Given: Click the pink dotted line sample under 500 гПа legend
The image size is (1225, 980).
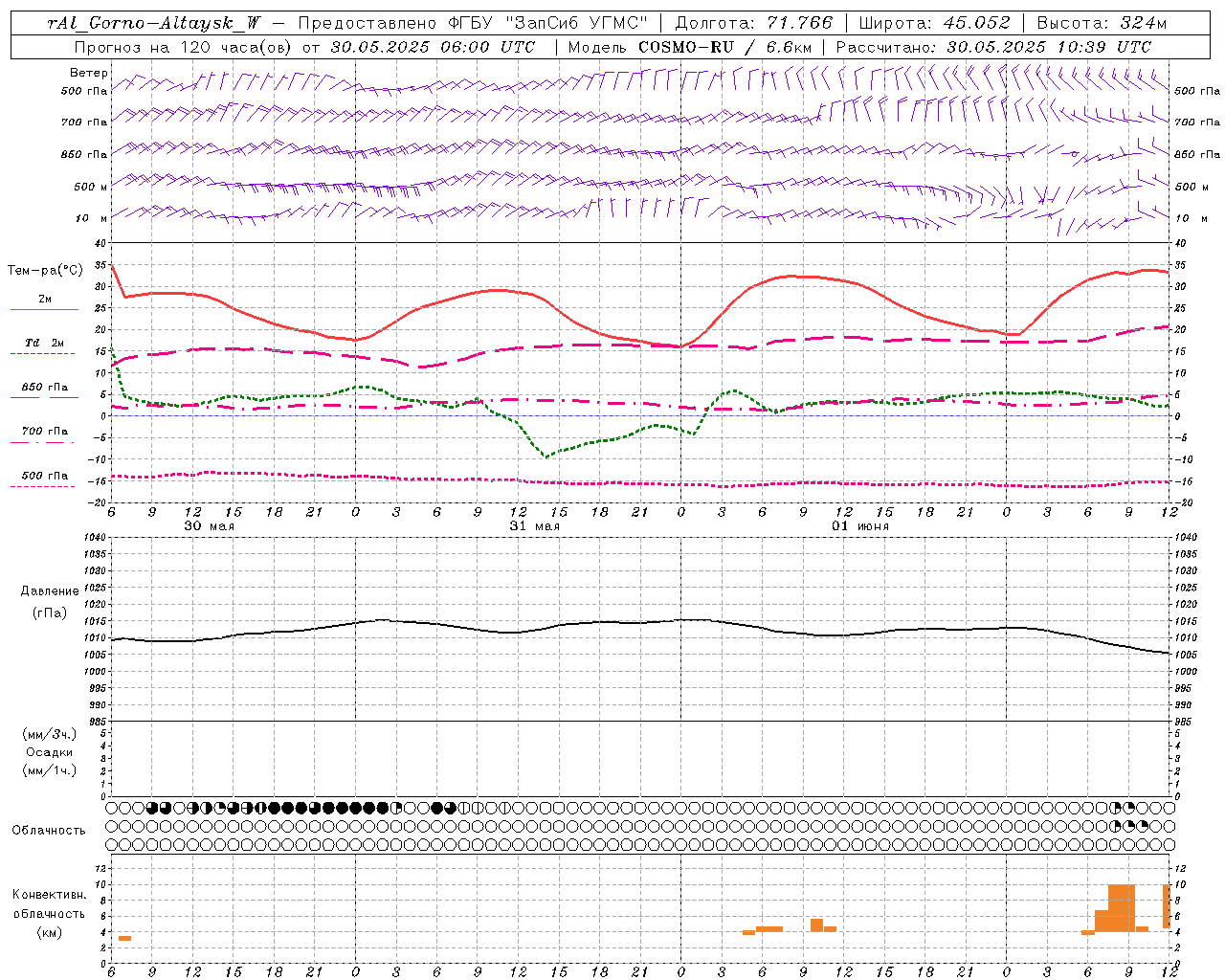Looking at the screenshot, I should tap(44, 486).
